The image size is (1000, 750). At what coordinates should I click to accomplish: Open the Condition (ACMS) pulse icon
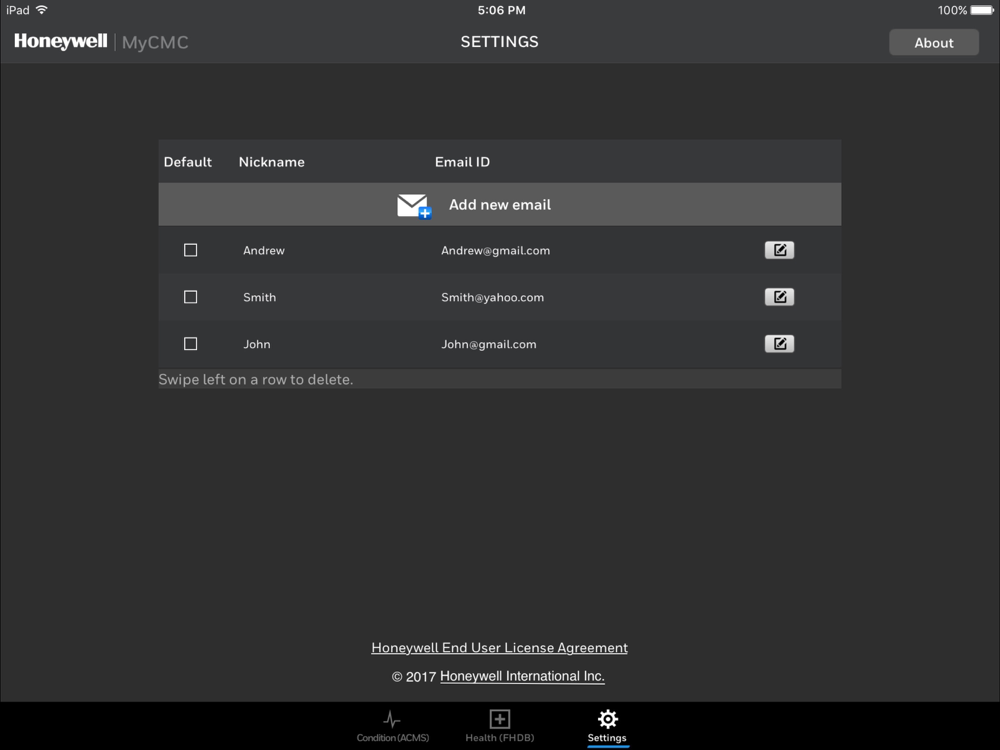click(x=392, y=719)
